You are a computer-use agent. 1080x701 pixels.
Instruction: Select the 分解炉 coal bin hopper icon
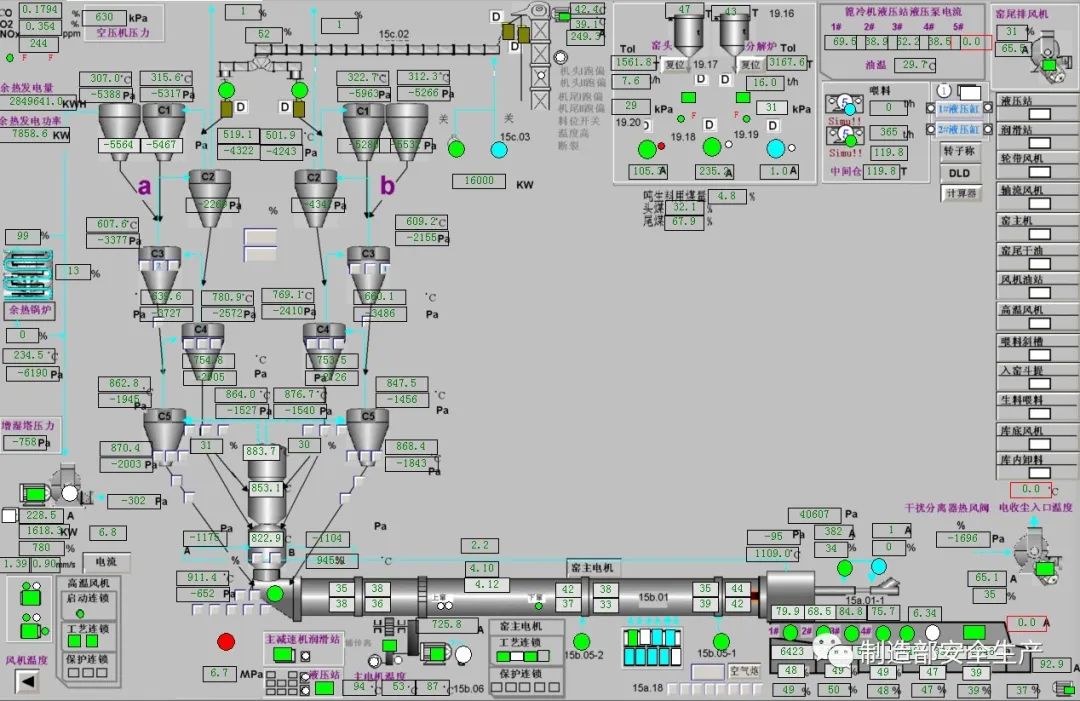pos(734,34)
